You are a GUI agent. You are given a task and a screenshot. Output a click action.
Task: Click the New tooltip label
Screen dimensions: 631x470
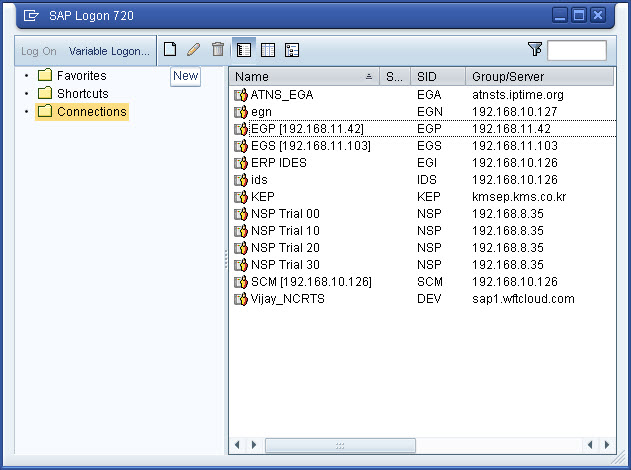[x=186, y=76]
